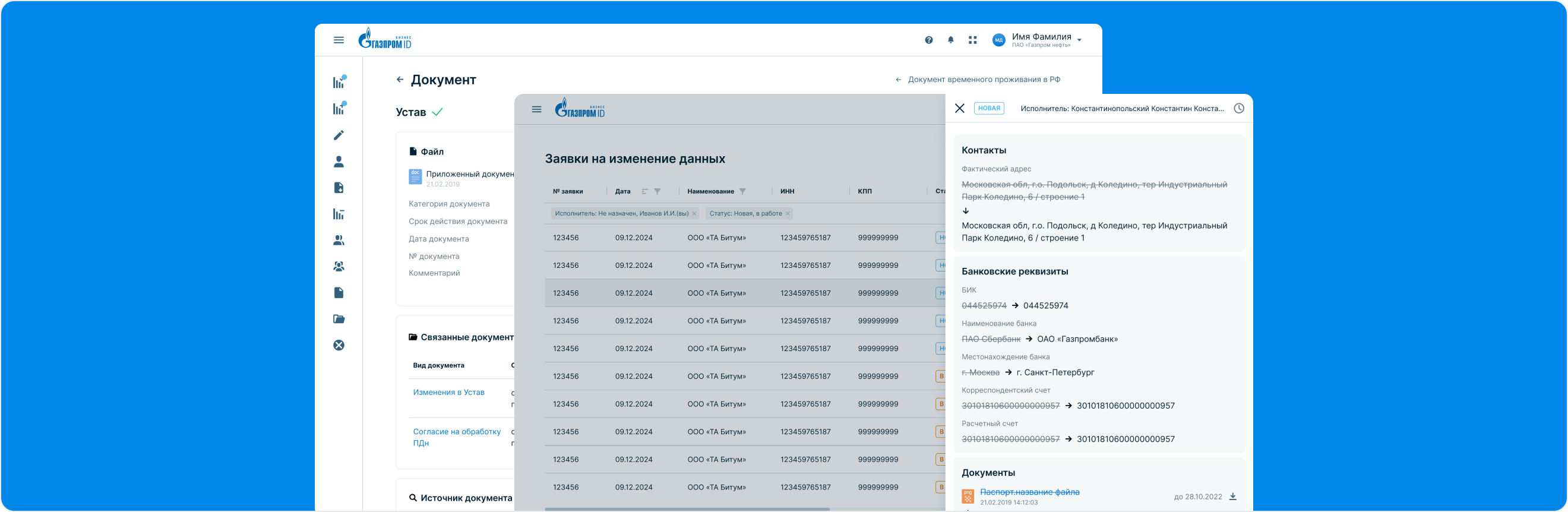This screenshot has height=512, width=1568.
Task: Close the request details side panel
Action: click(959, 108)
